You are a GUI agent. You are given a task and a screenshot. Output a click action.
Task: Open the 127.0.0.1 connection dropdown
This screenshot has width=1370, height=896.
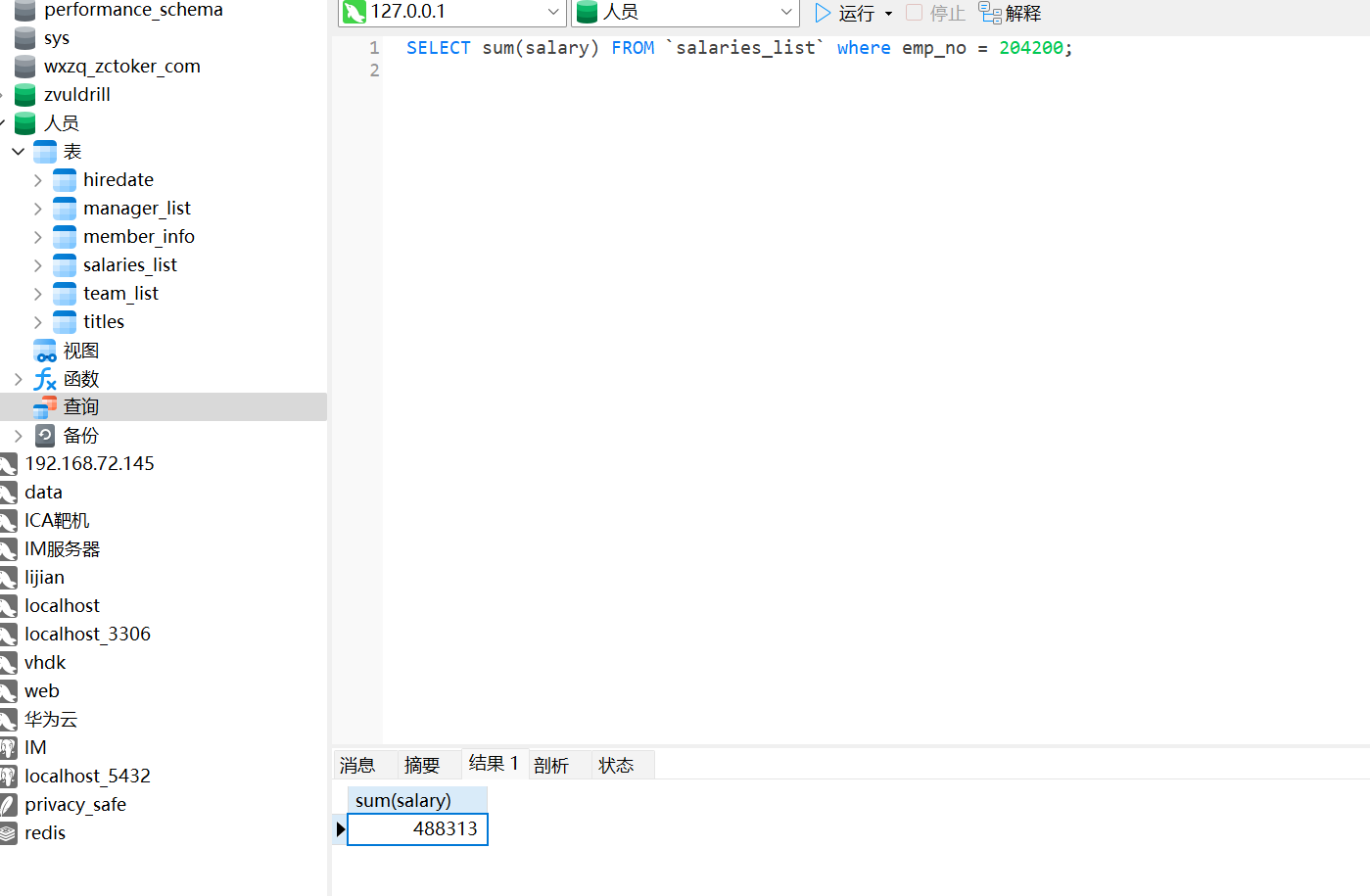(x=553, y=12)
